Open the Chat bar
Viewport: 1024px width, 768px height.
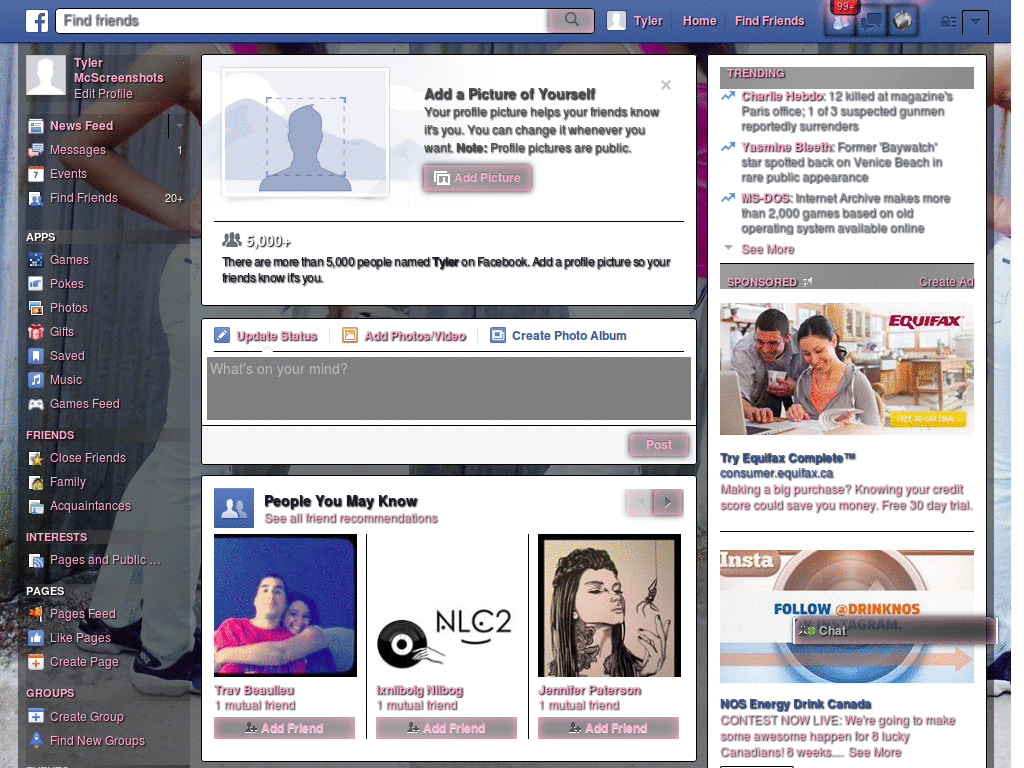pyautogui.click(x=895, y=631)
